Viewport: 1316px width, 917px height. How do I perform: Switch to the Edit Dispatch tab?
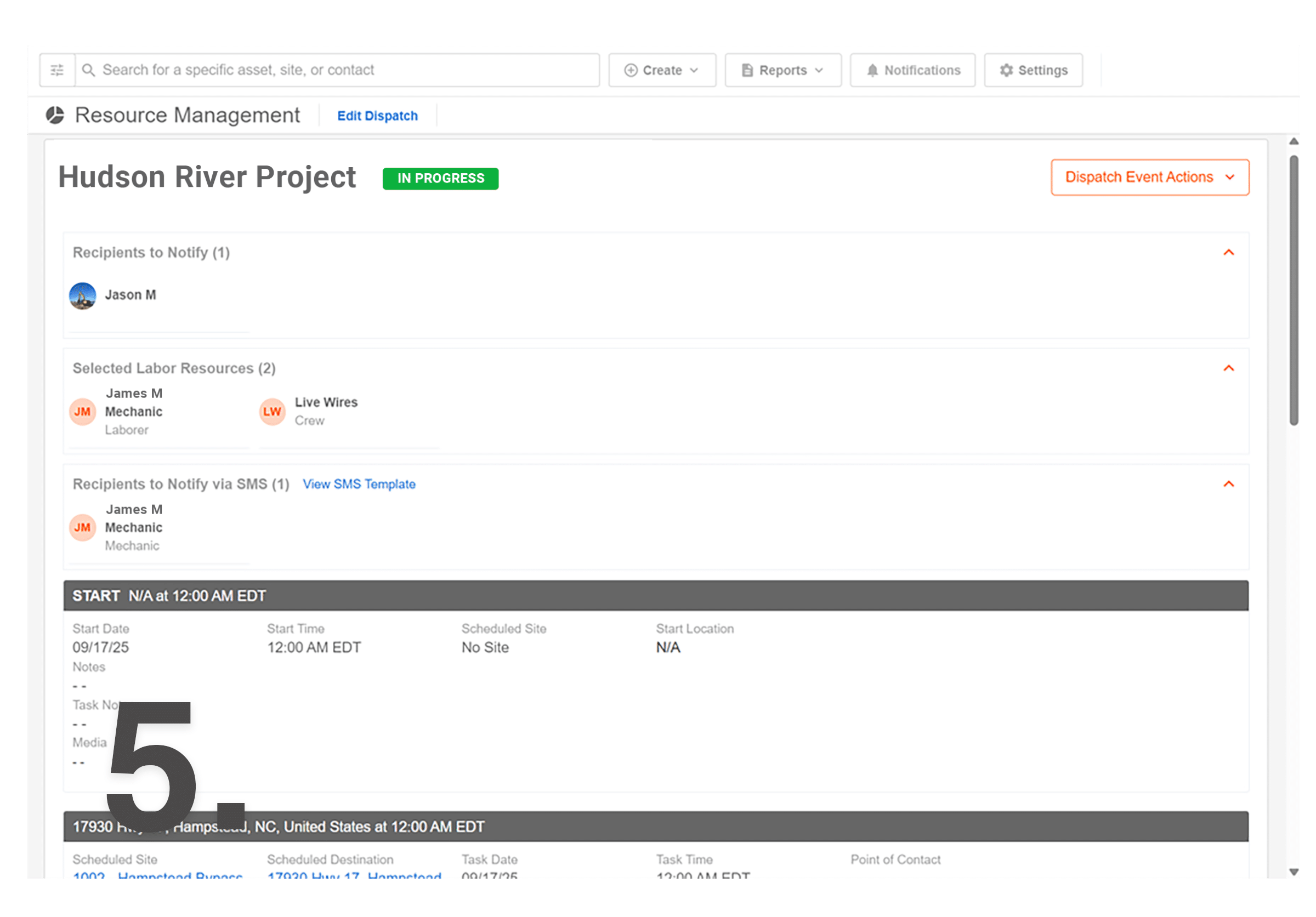point(377,116)
